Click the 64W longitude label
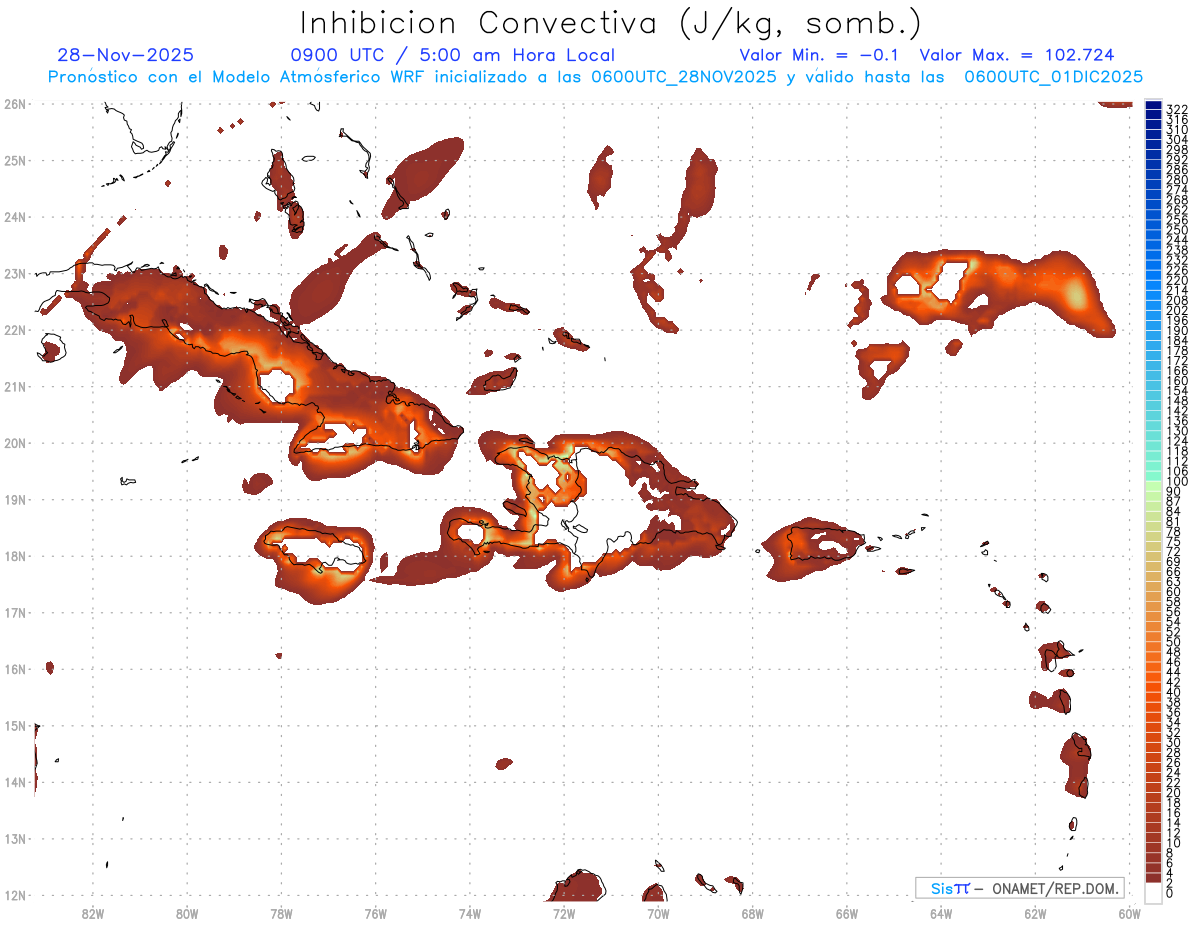The width and height of the screenshot is (1200, 927). click(x=941, y=912)
